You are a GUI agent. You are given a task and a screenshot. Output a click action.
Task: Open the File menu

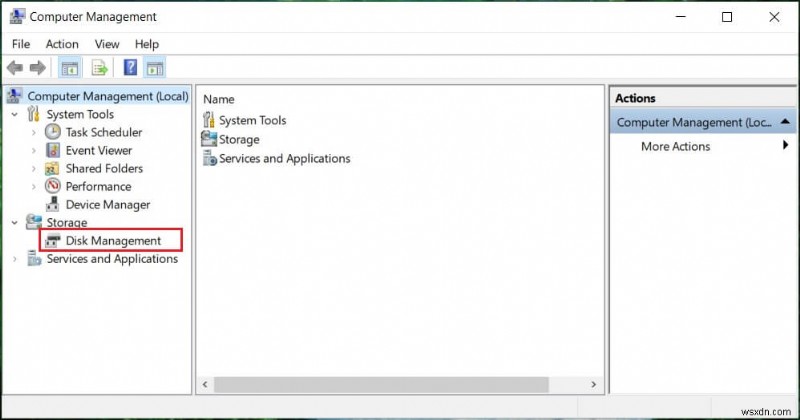click(x=21, y=44)
